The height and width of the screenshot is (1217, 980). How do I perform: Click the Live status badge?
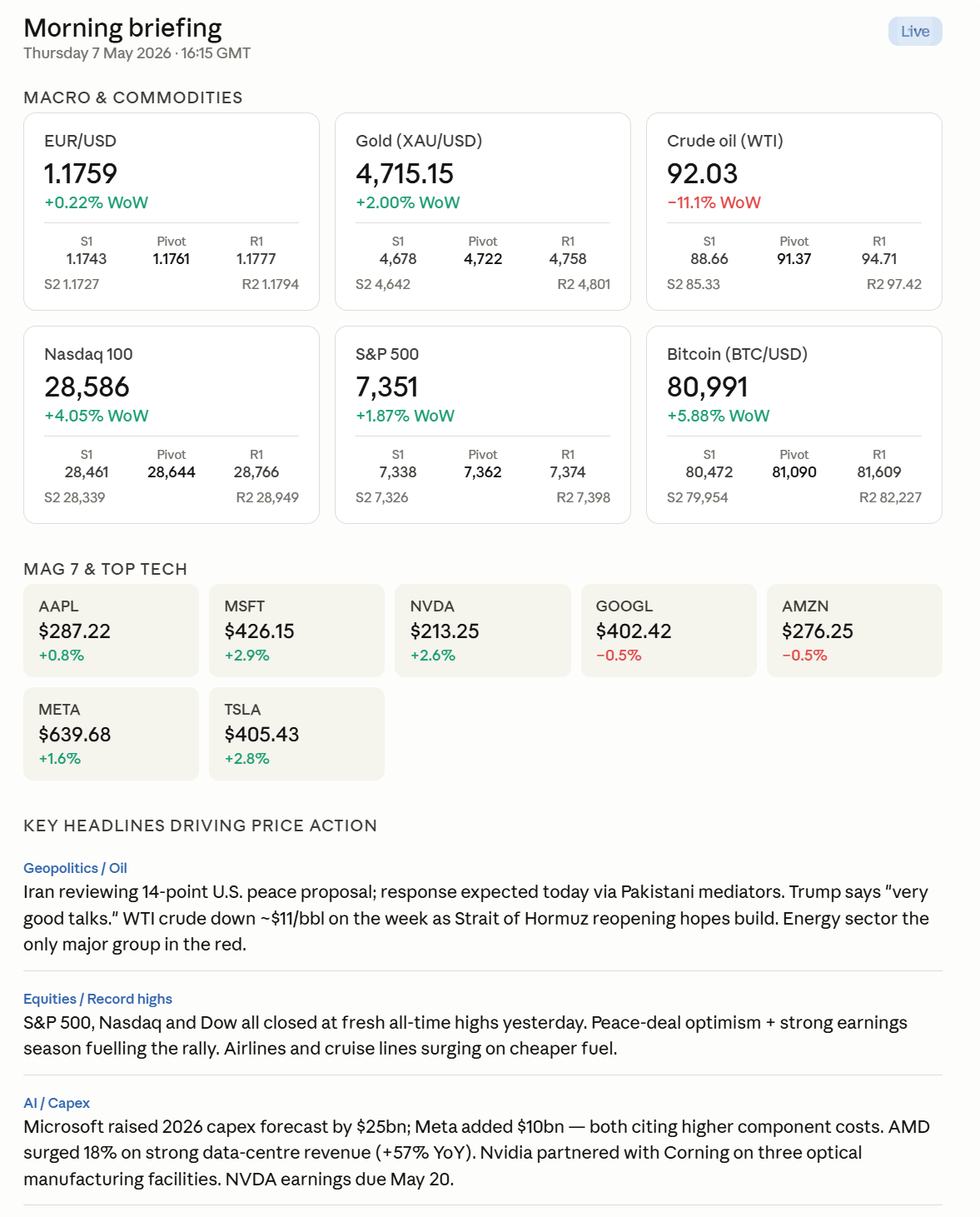click(x=915, y=32)
